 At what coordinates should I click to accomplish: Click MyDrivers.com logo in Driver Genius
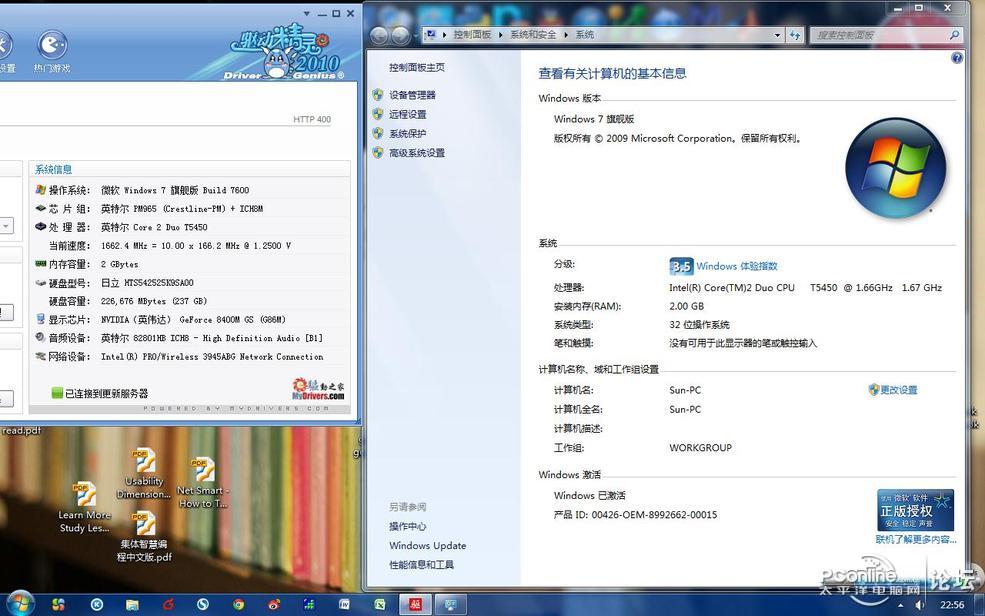318,389
